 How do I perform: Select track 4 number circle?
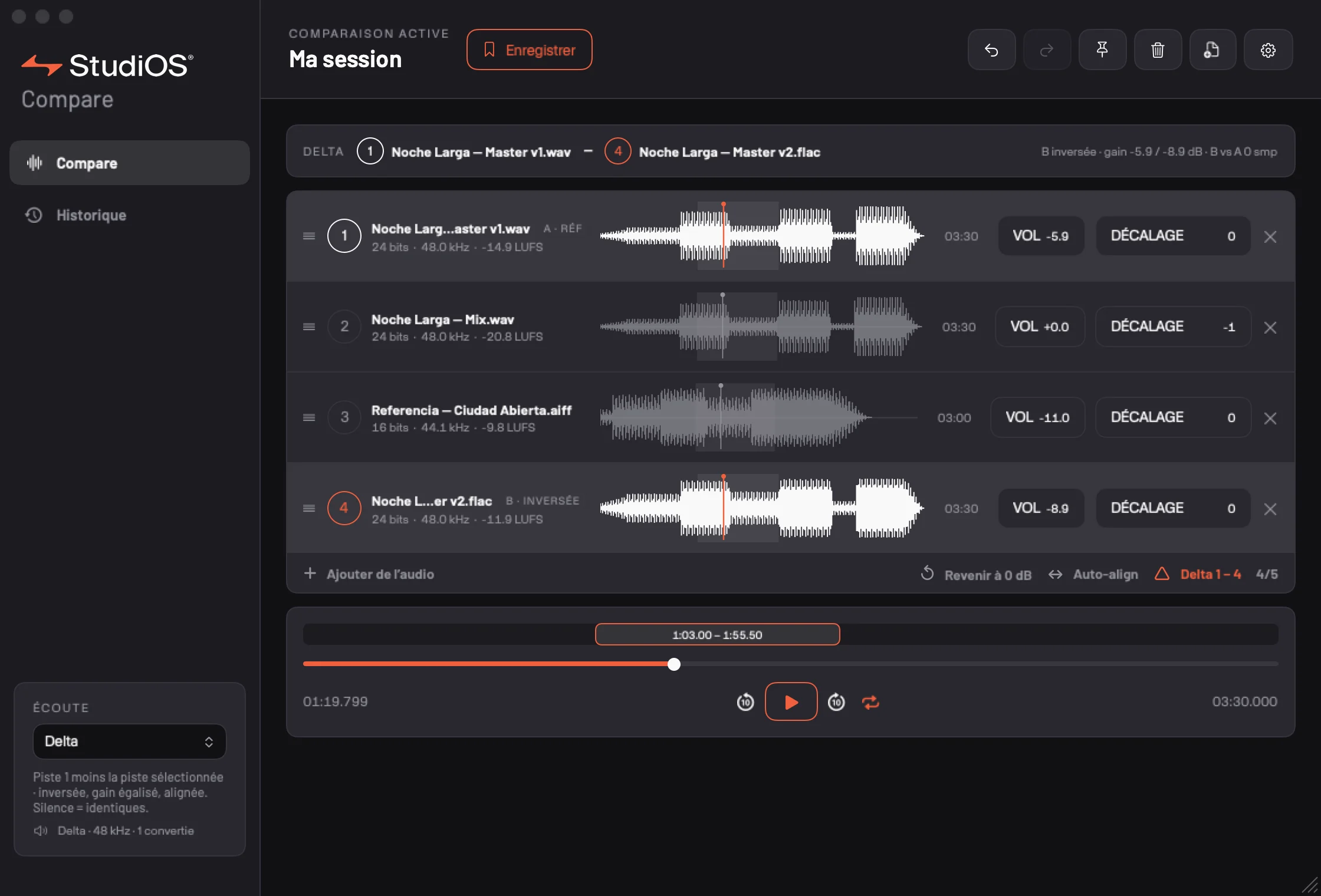pos(344,508)
